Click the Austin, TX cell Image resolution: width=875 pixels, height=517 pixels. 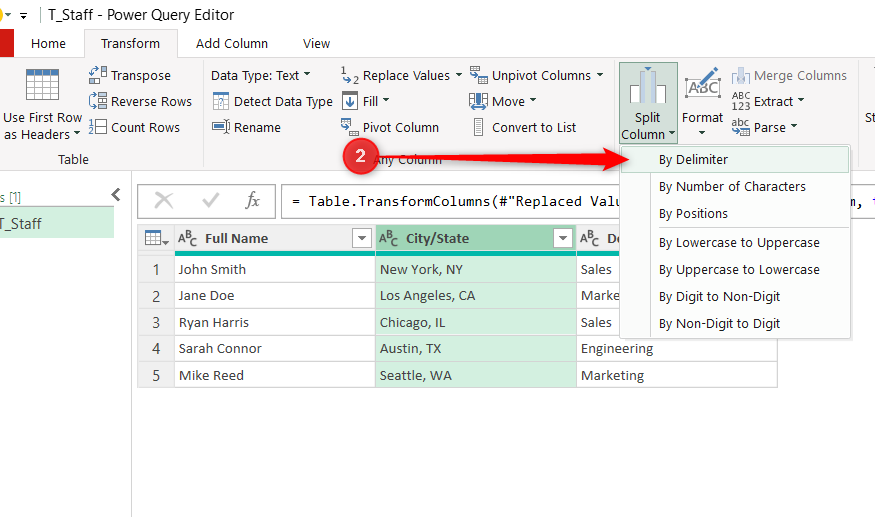tap(475, 348)
